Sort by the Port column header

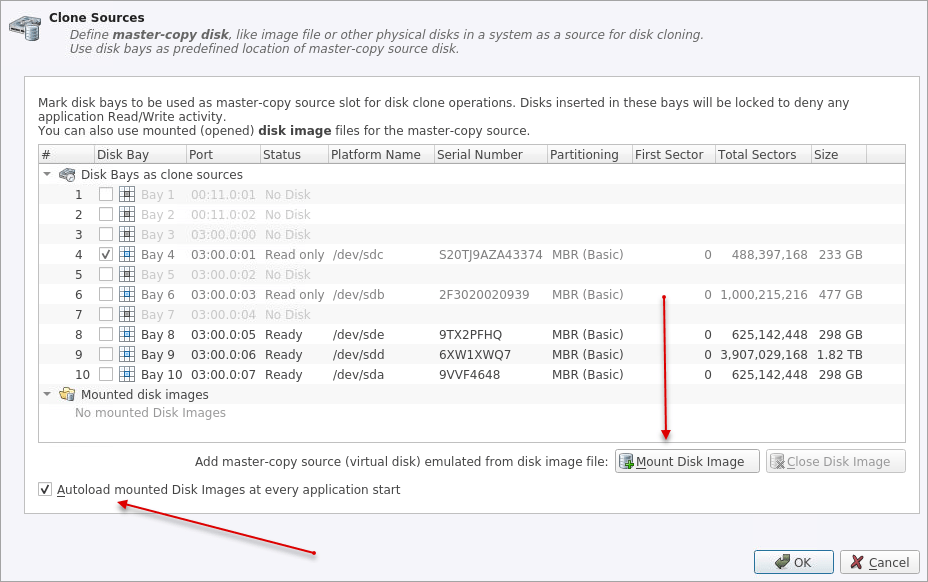point(223,155)
